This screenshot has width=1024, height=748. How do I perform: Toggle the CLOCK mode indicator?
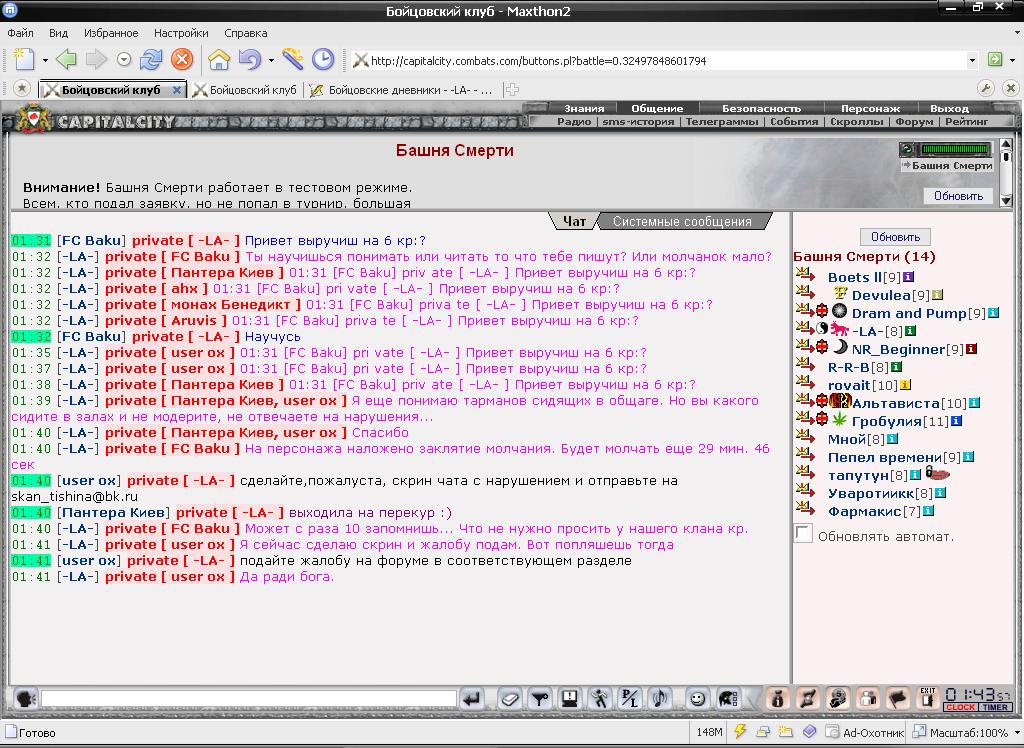point(960,707)
